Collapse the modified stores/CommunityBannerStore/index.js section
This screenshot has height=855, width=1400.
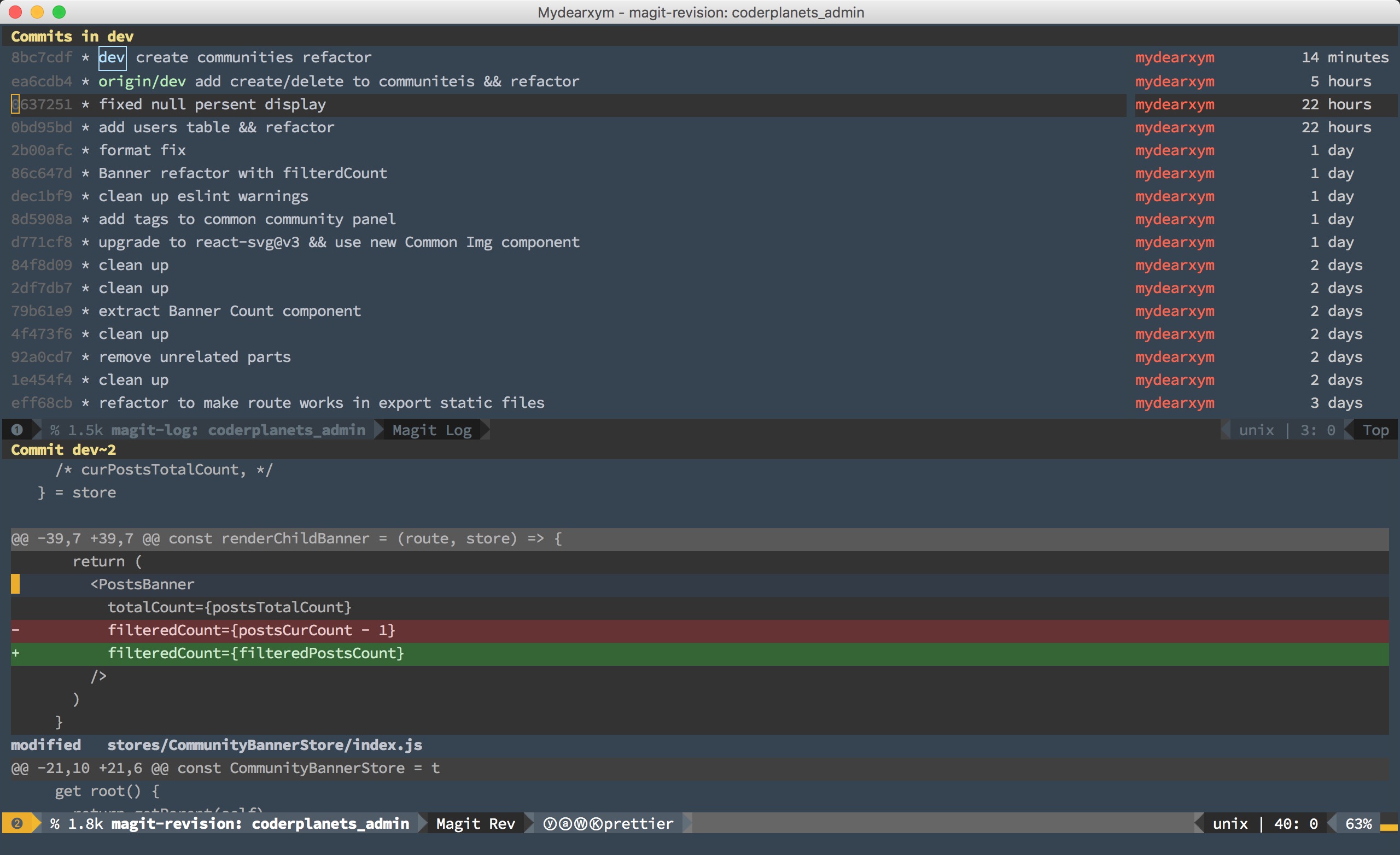[216, 745]
